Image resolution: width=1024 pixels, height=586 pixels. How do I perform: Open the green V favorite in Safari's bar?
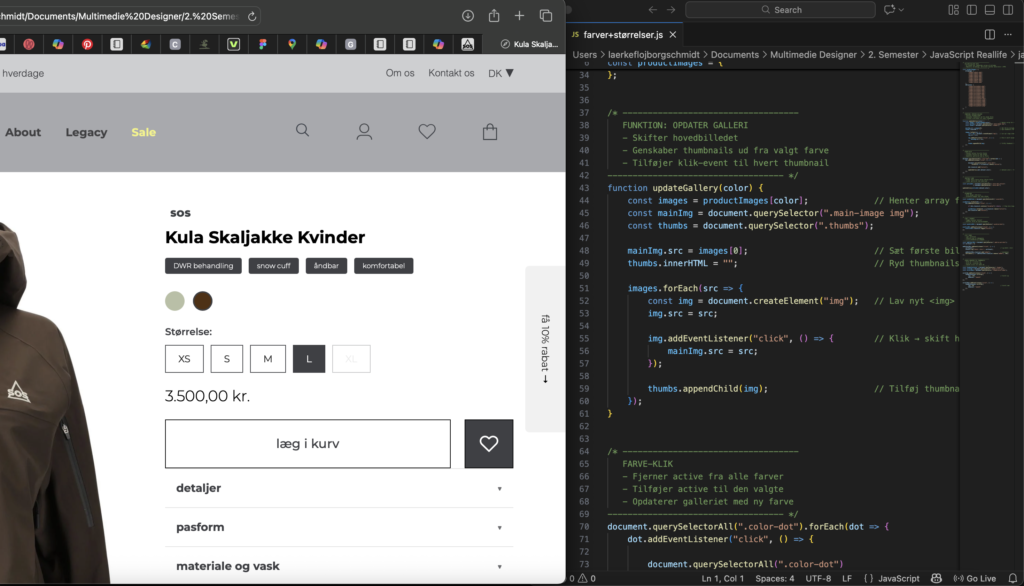233,44
